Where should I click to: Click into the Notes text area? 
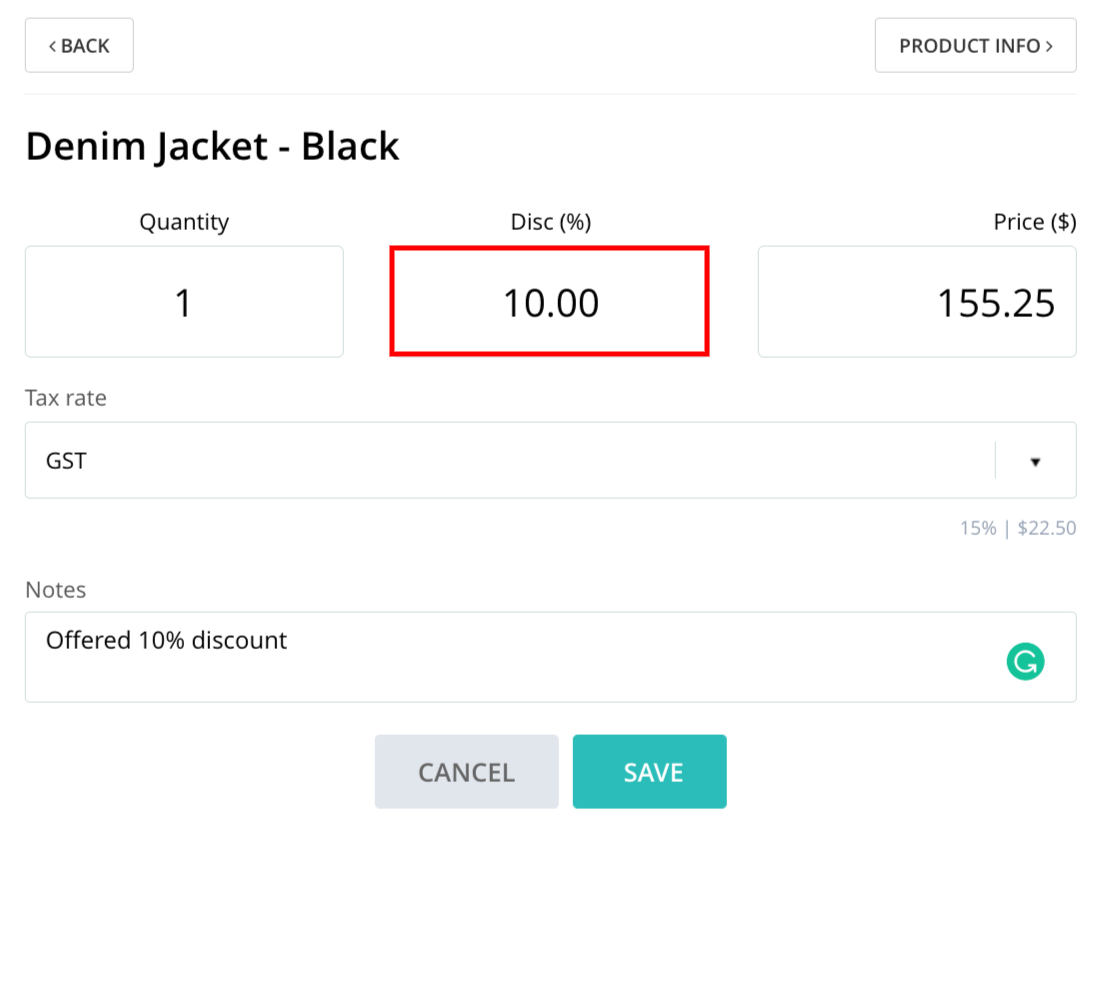click(x=550, y=657)
